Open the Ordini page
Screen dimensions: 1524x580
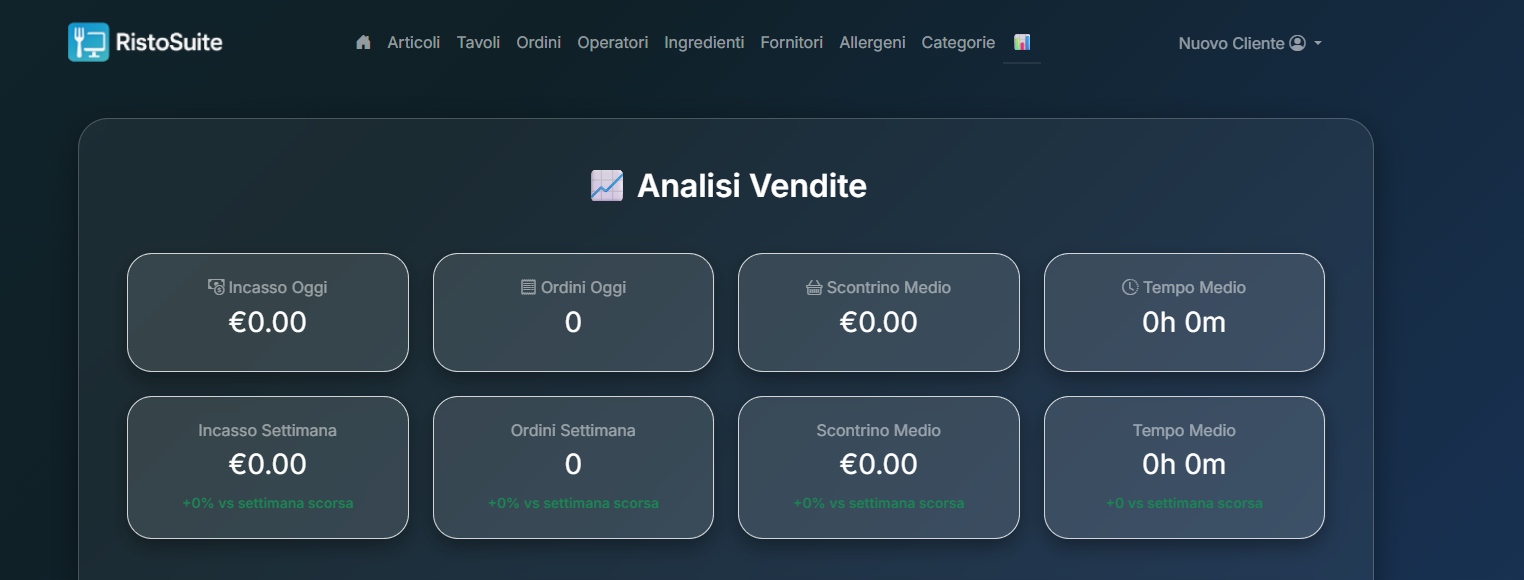pyautogui.click(x=538, y=42)
